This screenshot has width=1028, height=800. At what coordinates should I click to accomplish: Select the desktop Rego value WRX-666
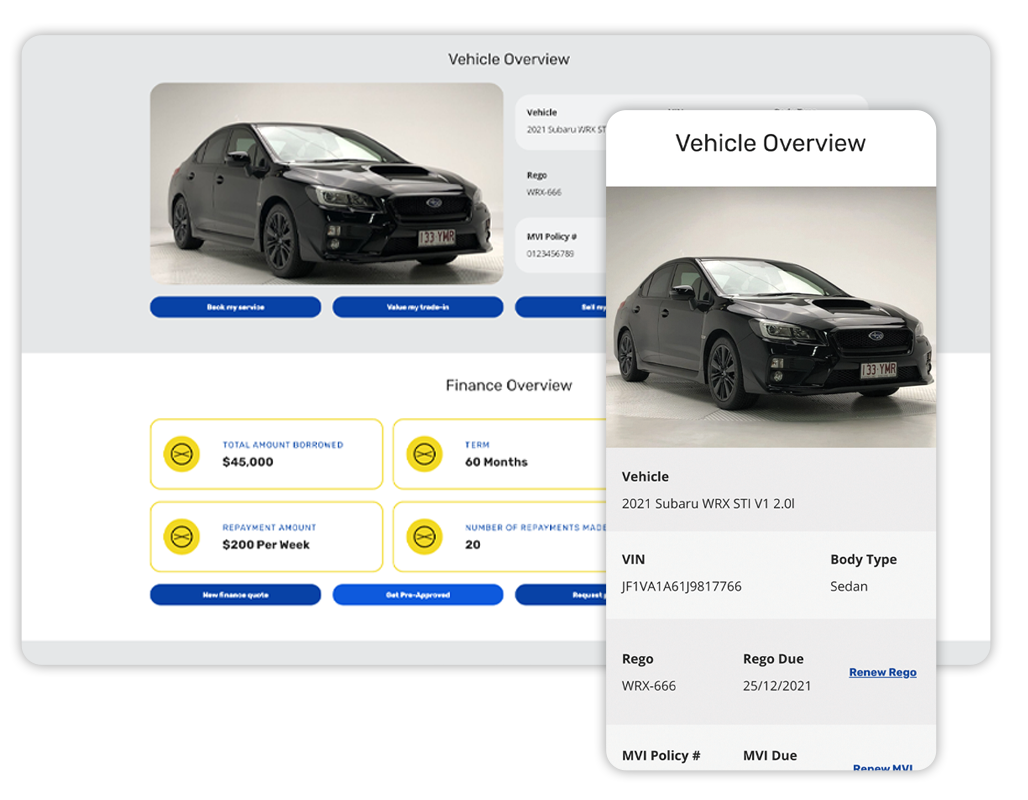[x=544, y=192]
